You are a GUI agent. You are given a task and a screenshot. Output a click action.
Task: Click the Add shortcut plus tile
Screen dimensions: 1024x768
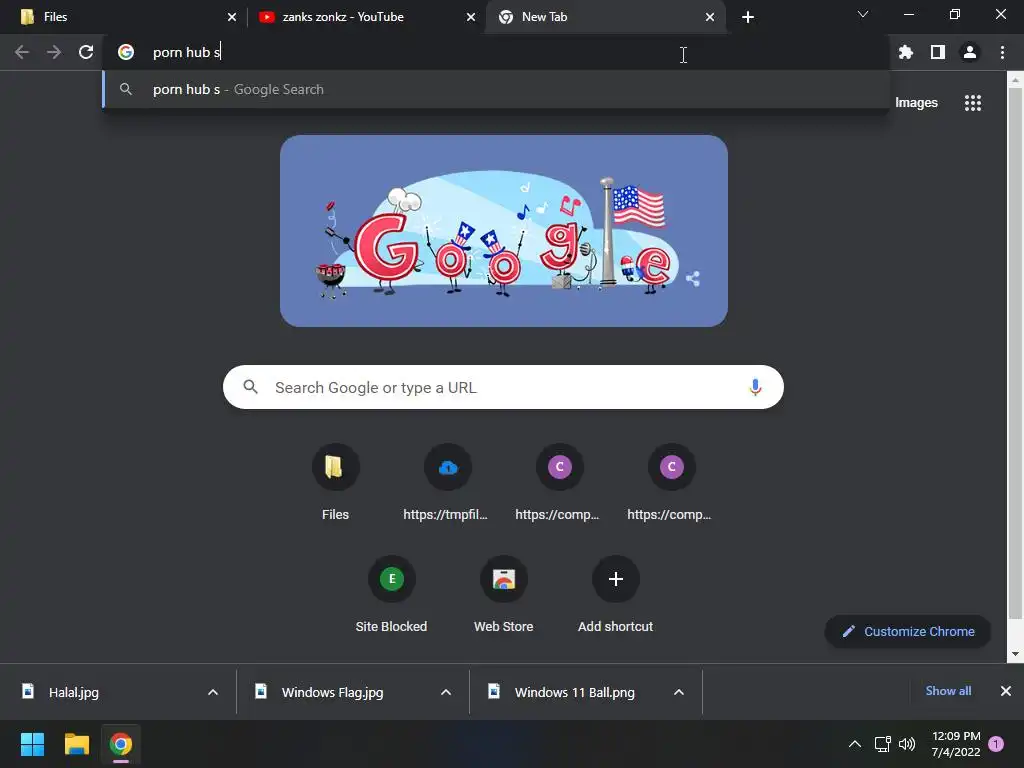click(x=615, y=594)
